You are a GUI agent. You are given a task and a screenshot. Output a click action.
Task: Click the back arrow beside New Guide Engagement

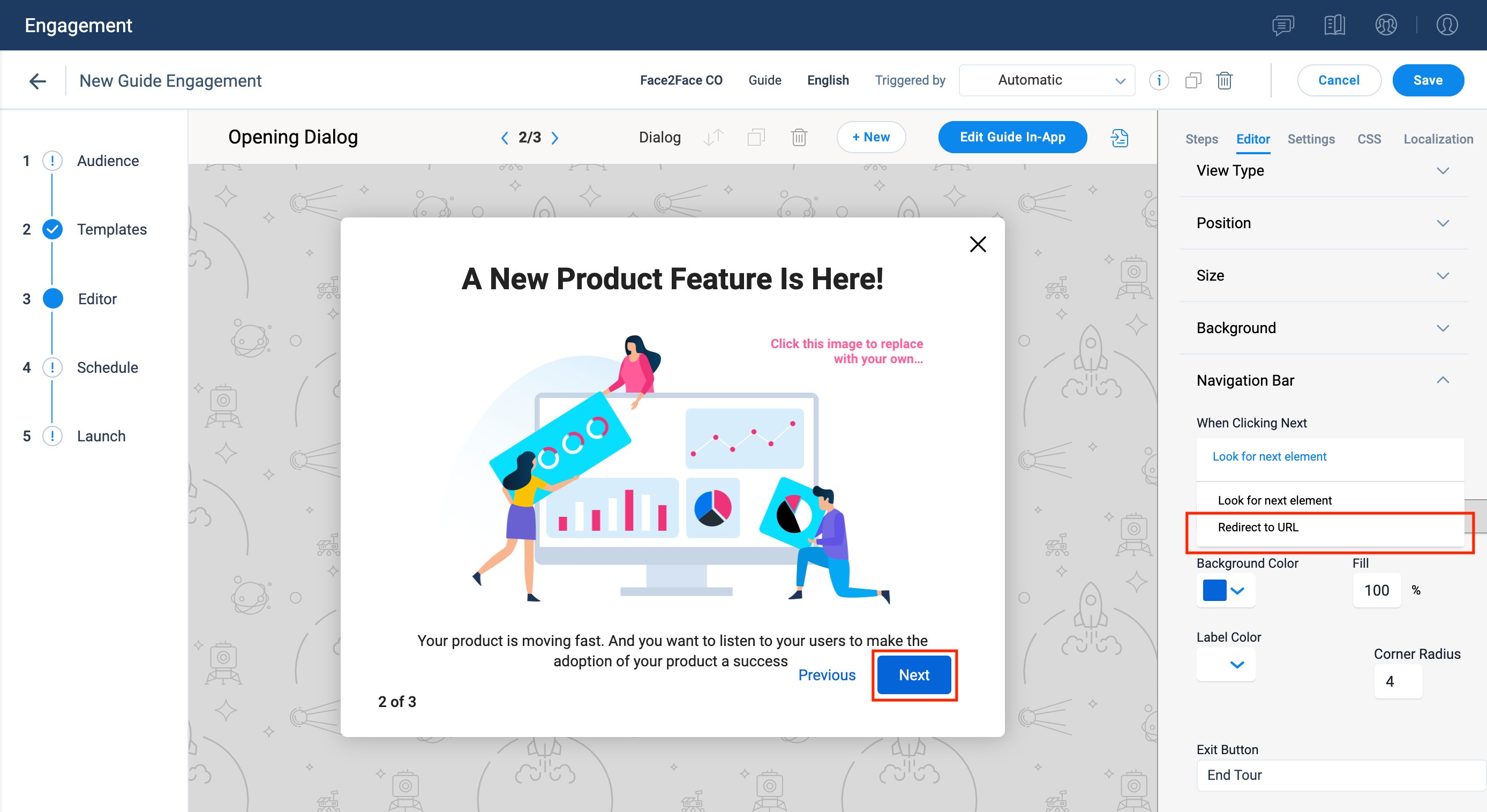pos(37,81)
